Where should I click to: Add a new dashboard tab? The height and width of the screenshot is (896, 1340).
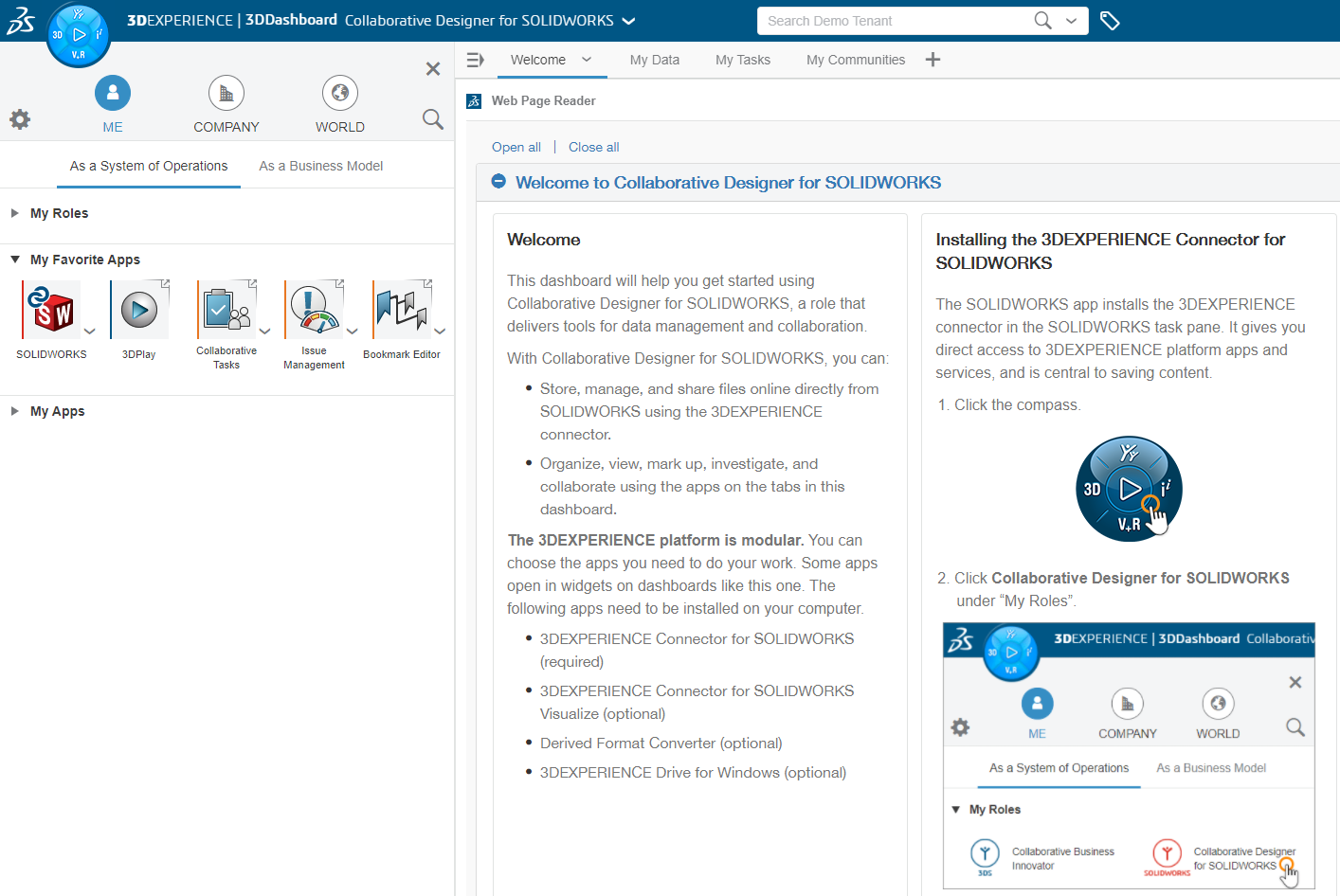pos(933,60)
